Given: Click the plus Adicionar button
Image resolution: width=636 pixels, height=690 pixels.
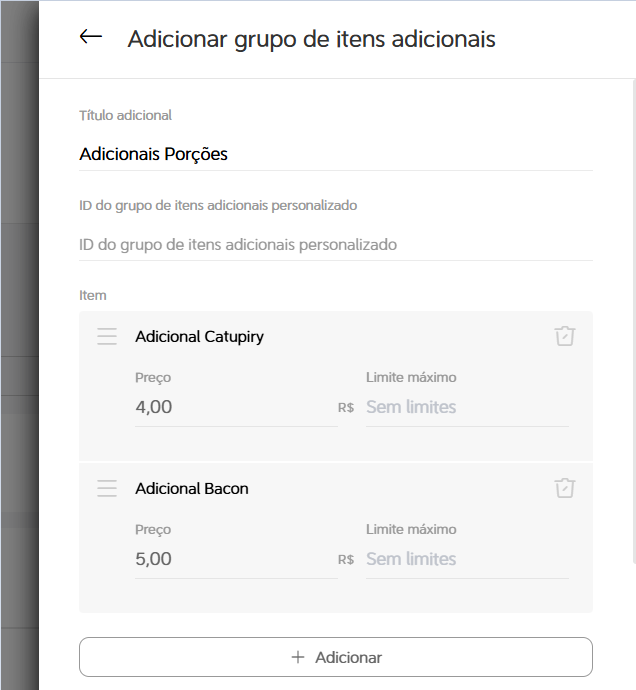Looking at the screenshot, I should pyautogui.click(x=336, y=657).
